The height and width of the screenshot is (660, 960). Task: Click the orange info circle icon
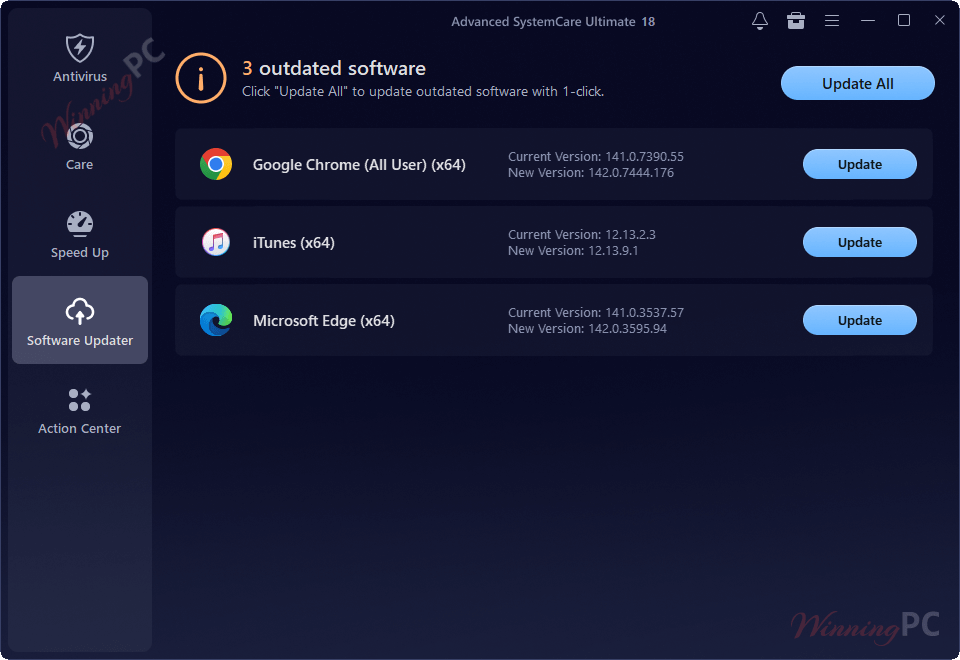[201, 78]
